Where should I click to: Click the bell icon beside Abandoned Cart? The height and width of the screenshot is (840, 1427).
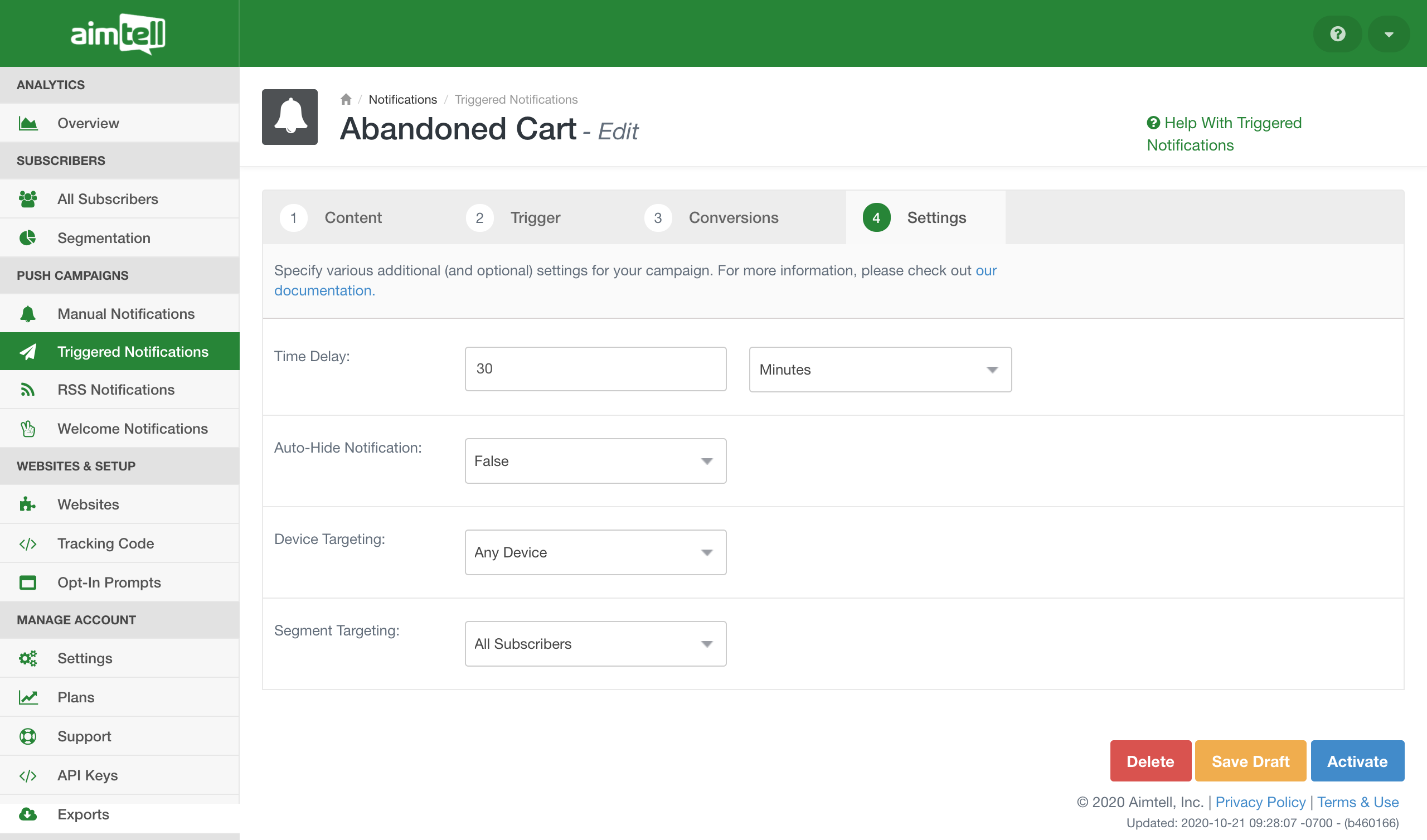coord(290,116)
